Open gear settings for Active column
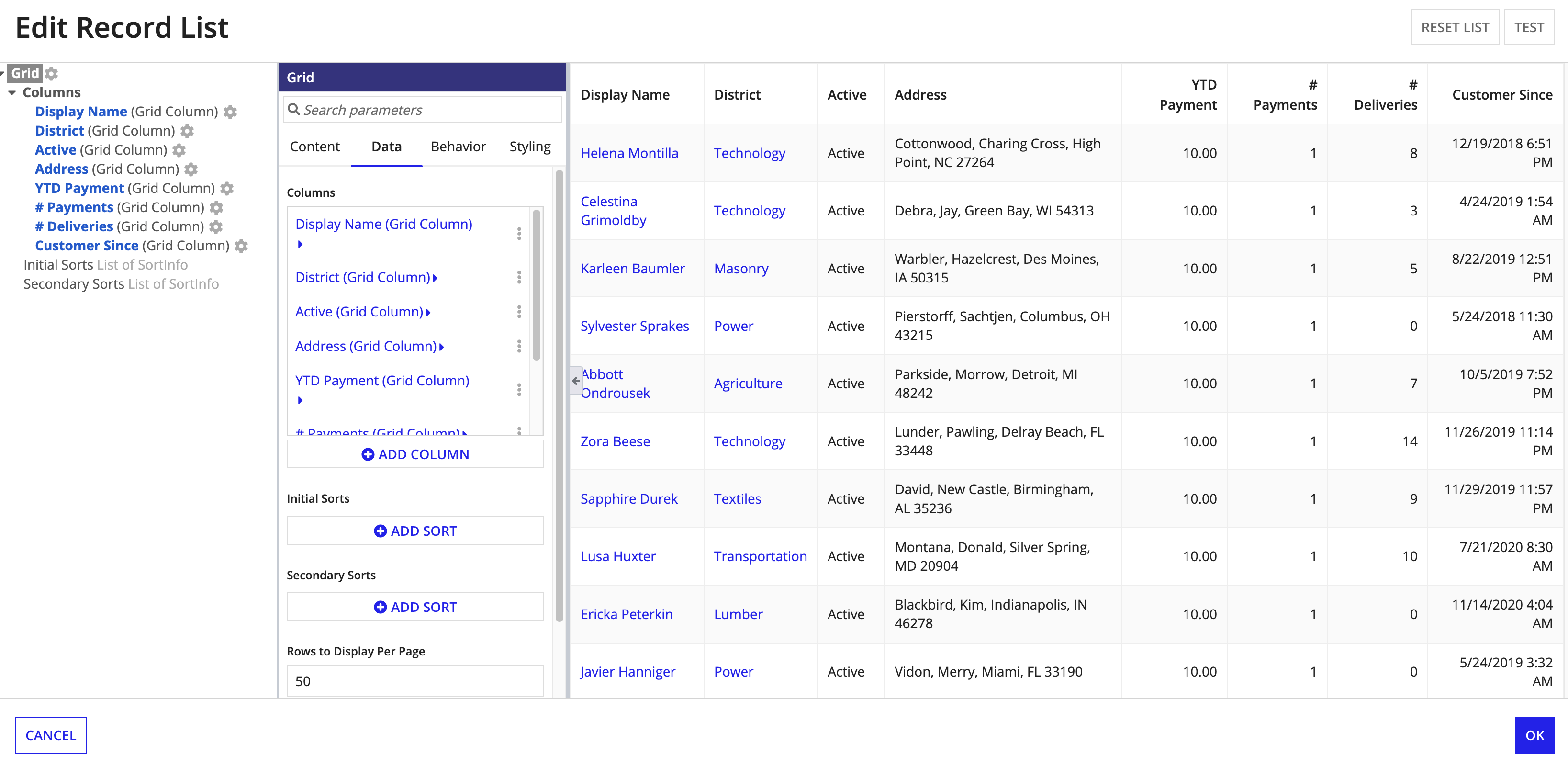Image resolution: width=1568 pixels, height=768 pixels. coord(179,150)
